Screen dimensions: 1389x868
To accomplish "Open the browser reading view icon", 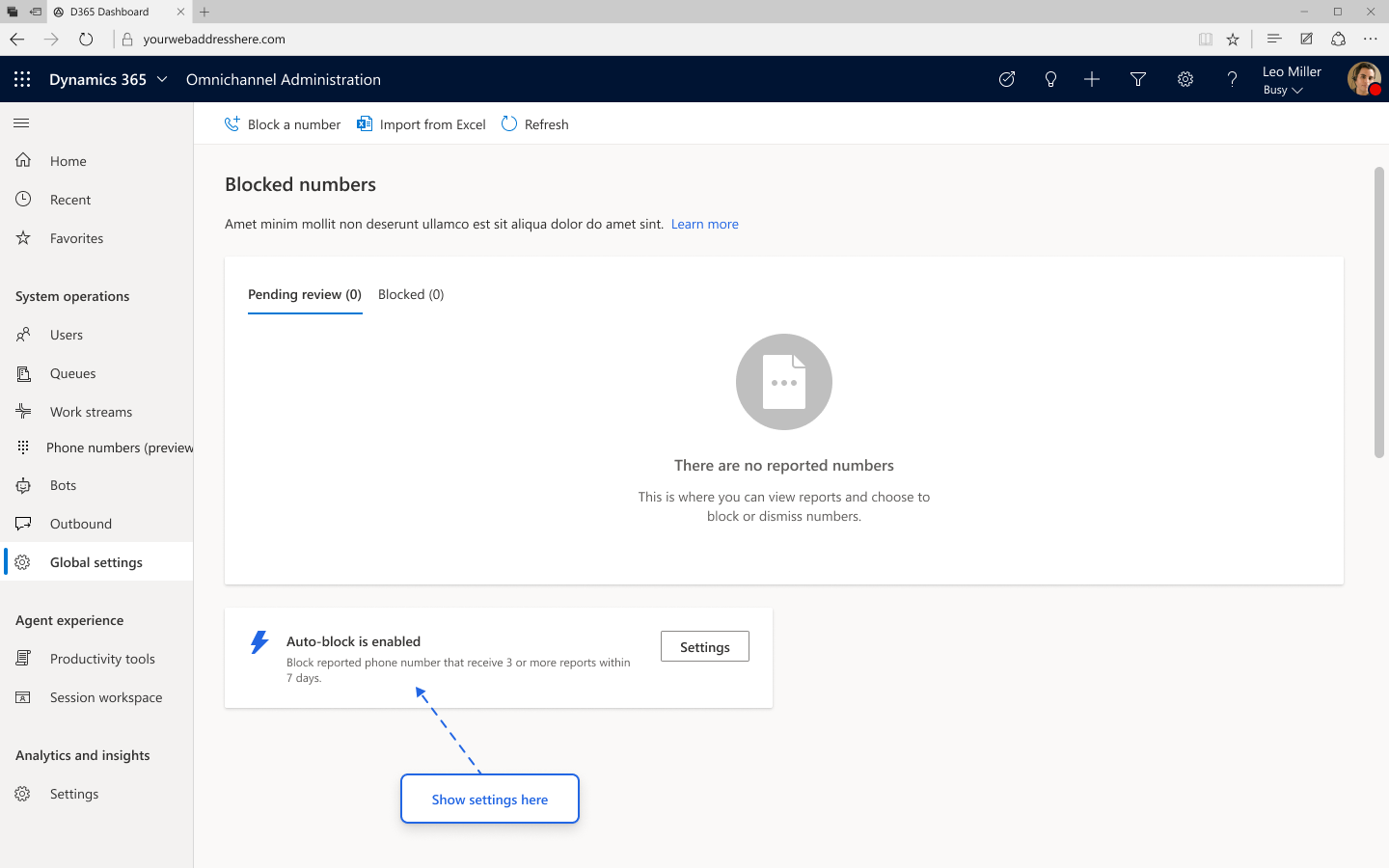I will 1206,40.
